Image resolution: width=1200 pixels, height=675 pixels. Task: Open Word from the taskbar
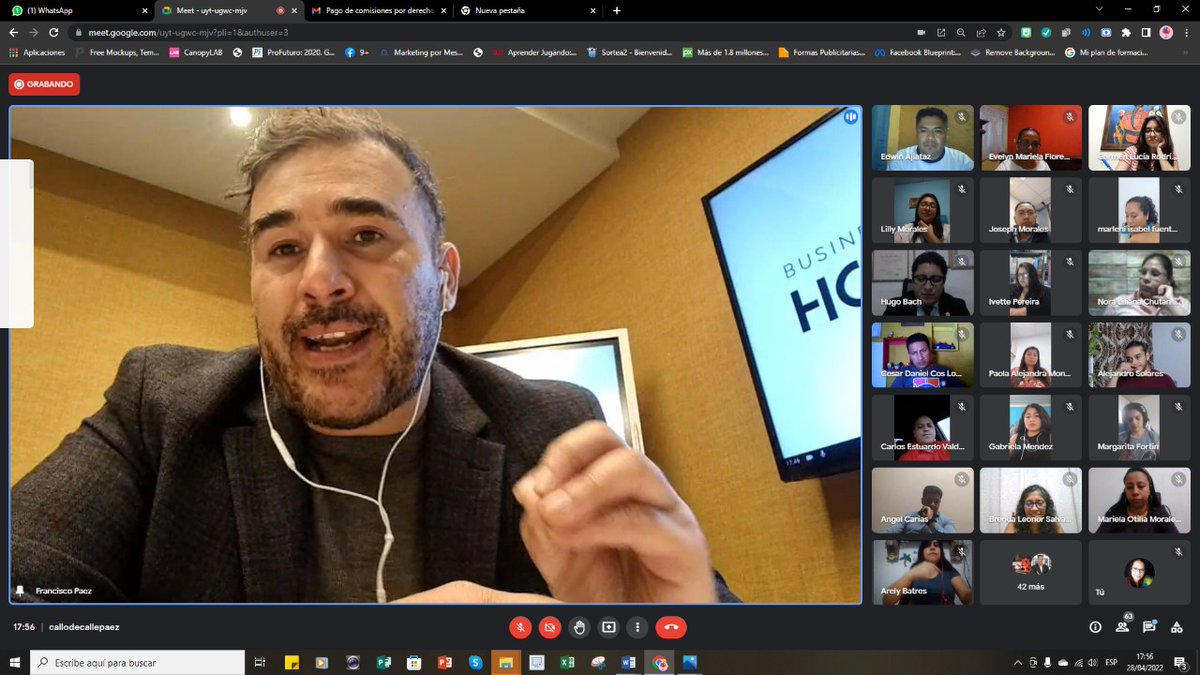click(x=628, y=662)
